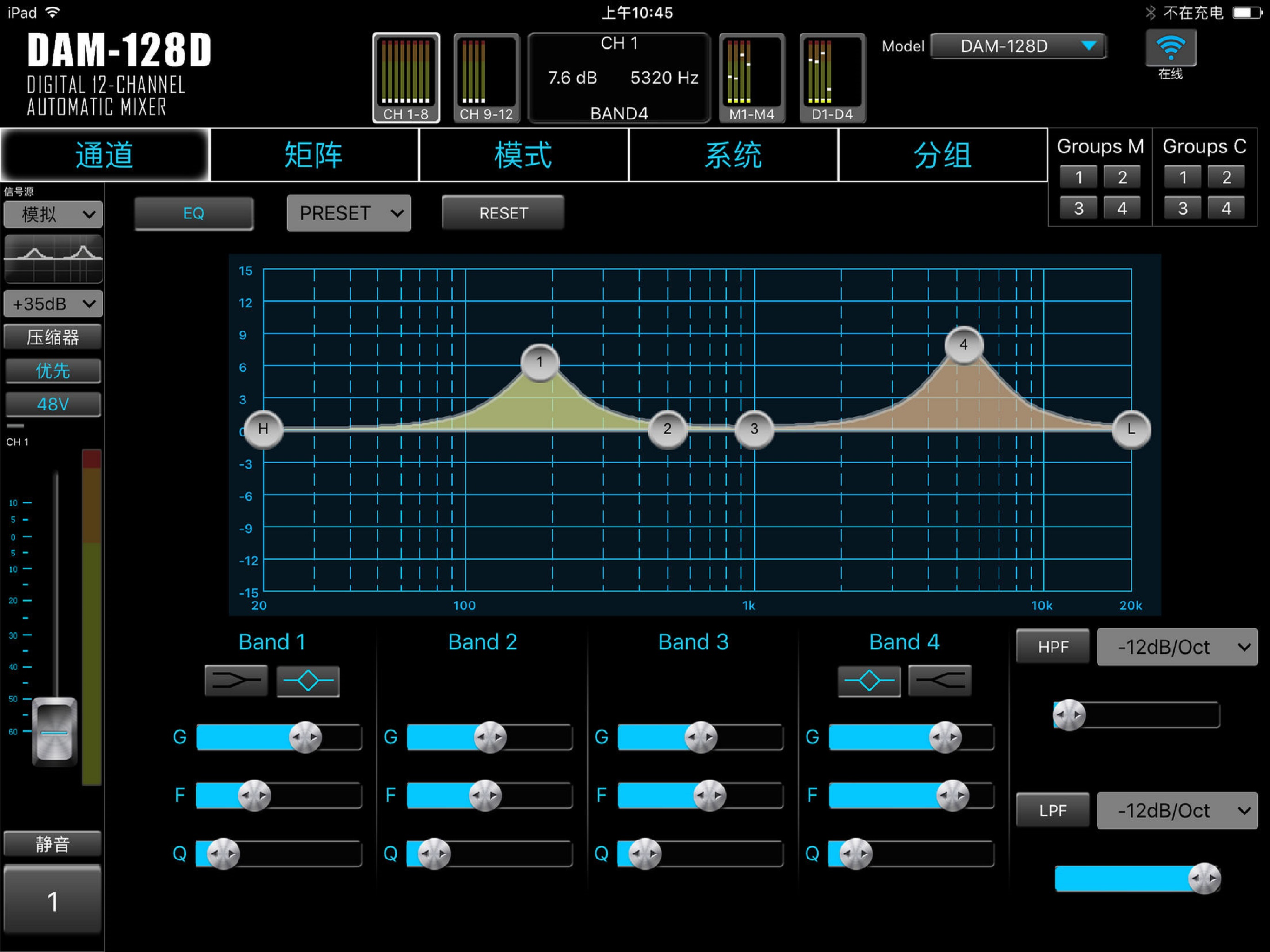
Task: Switch to the 模式 mode tab
Action: (x=523, y=155)
